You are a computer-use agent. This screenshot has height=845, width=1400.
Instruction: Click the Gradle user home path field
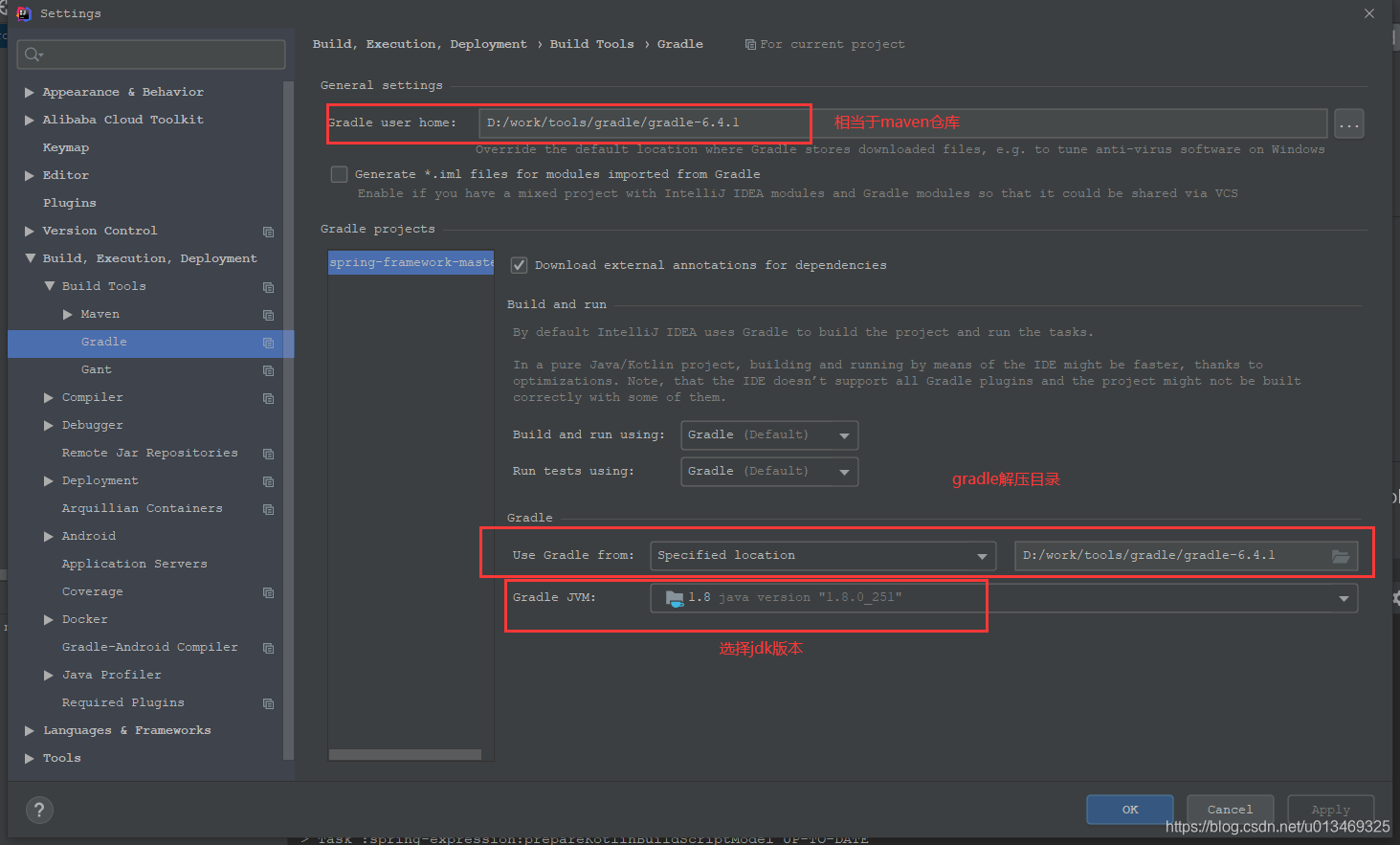pos(902,123)
